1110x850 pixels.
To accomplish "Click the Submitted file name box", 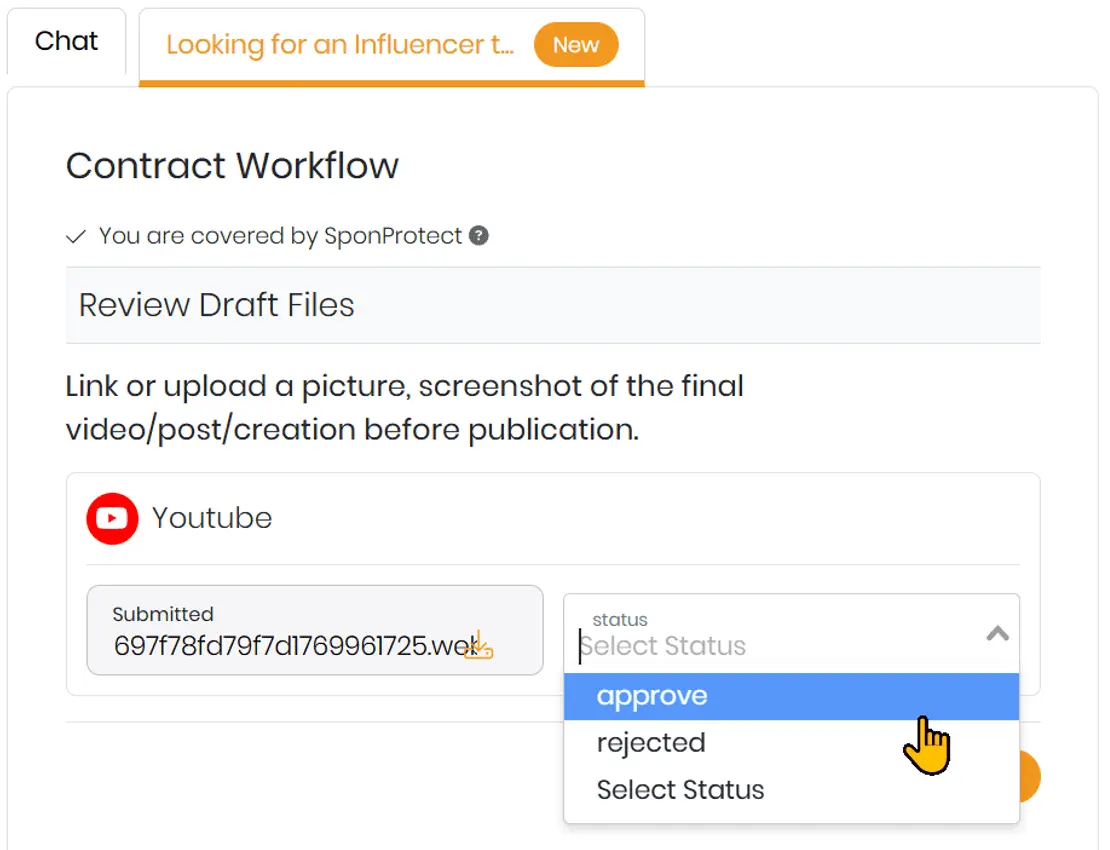I will pos(315,630).
